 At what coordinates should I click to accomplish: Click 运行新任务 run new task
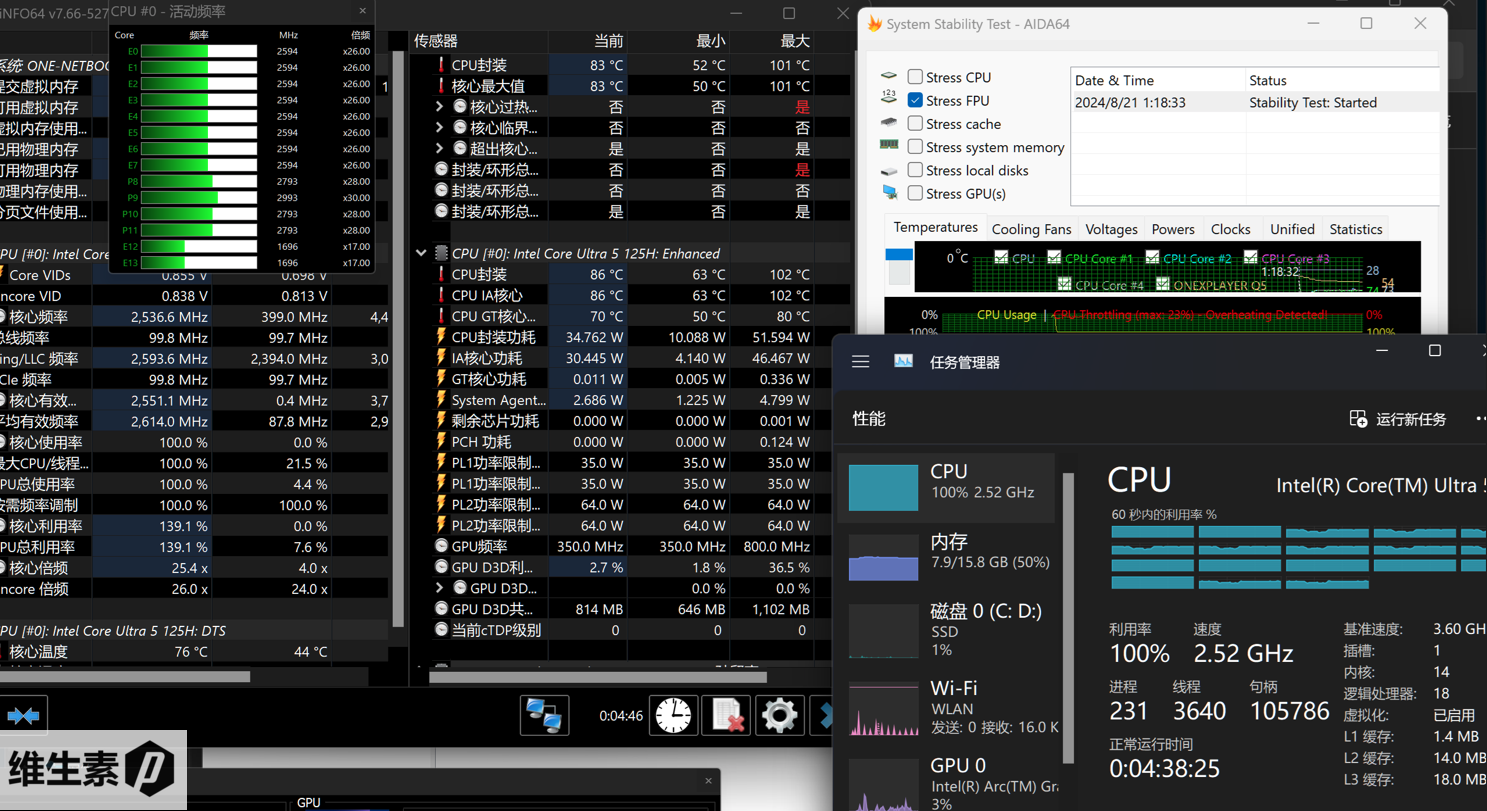pos(1398,419)
